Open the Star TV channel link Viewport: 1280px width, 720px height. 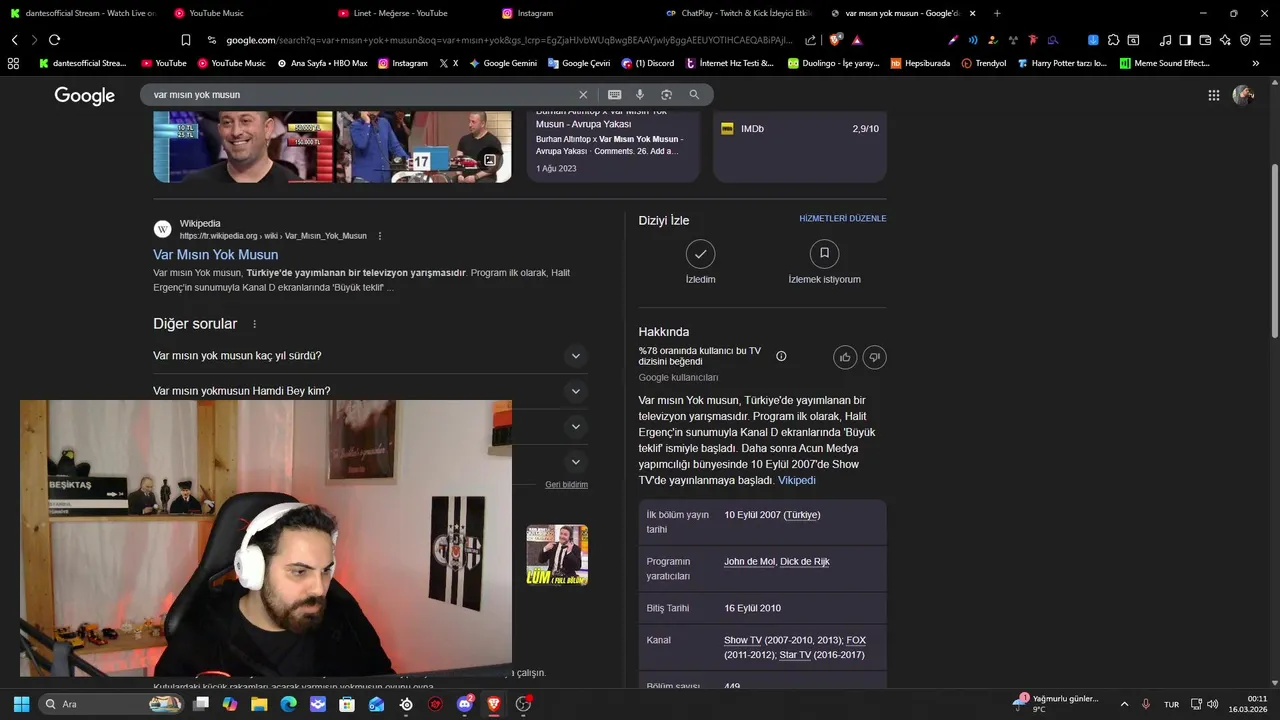click(795, 655)
